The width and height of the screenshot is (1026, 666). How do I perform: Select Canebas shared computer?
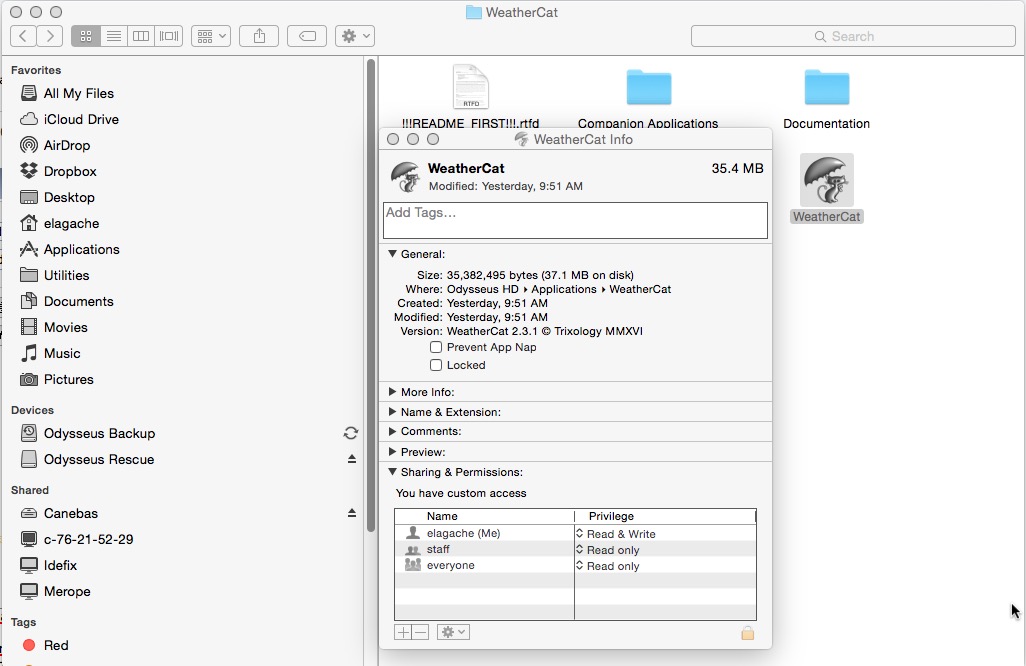(70, 514)
